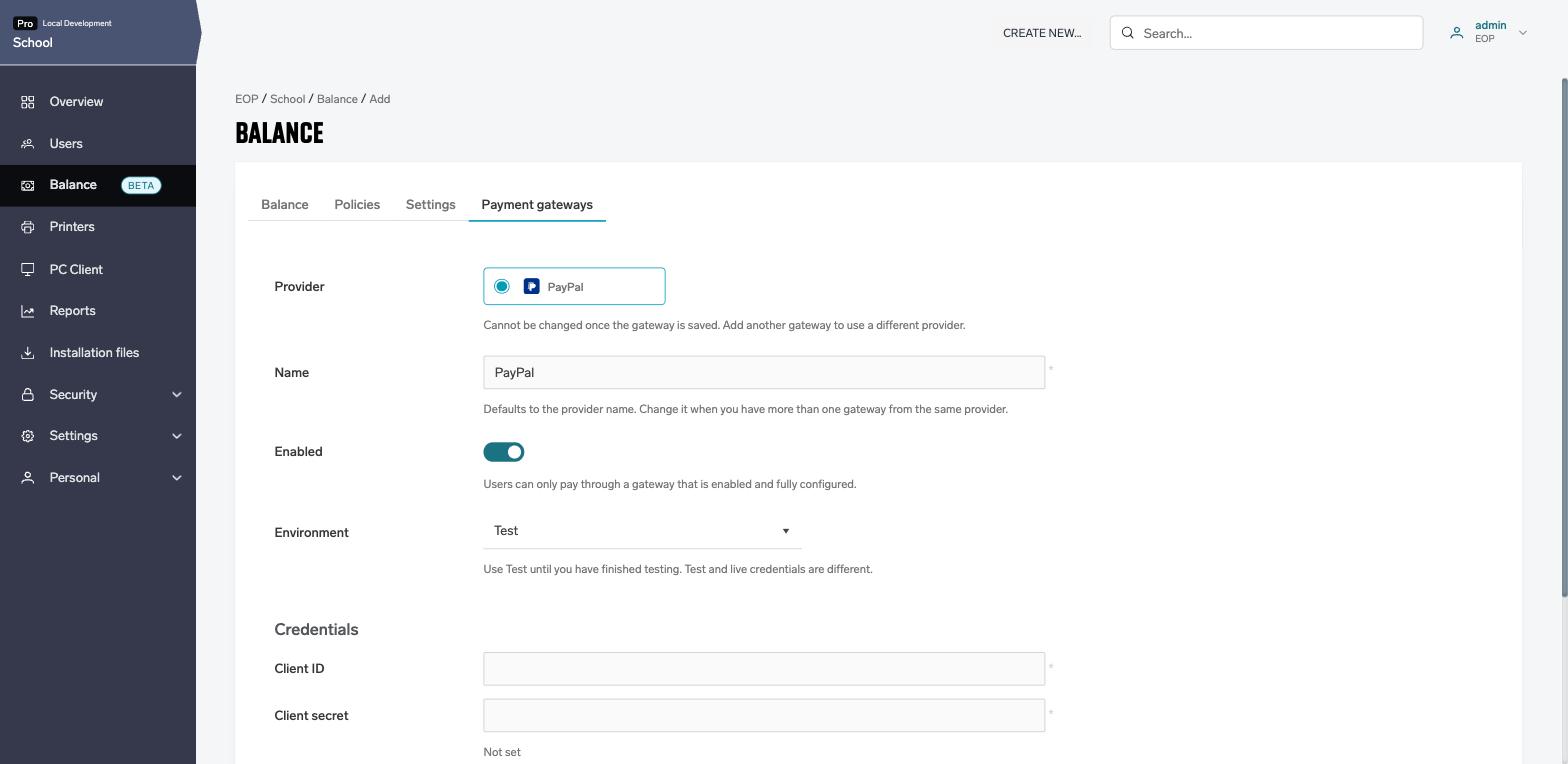Click the Installation files download icon
Screen dimensions: 1568x764
[28, 353]
